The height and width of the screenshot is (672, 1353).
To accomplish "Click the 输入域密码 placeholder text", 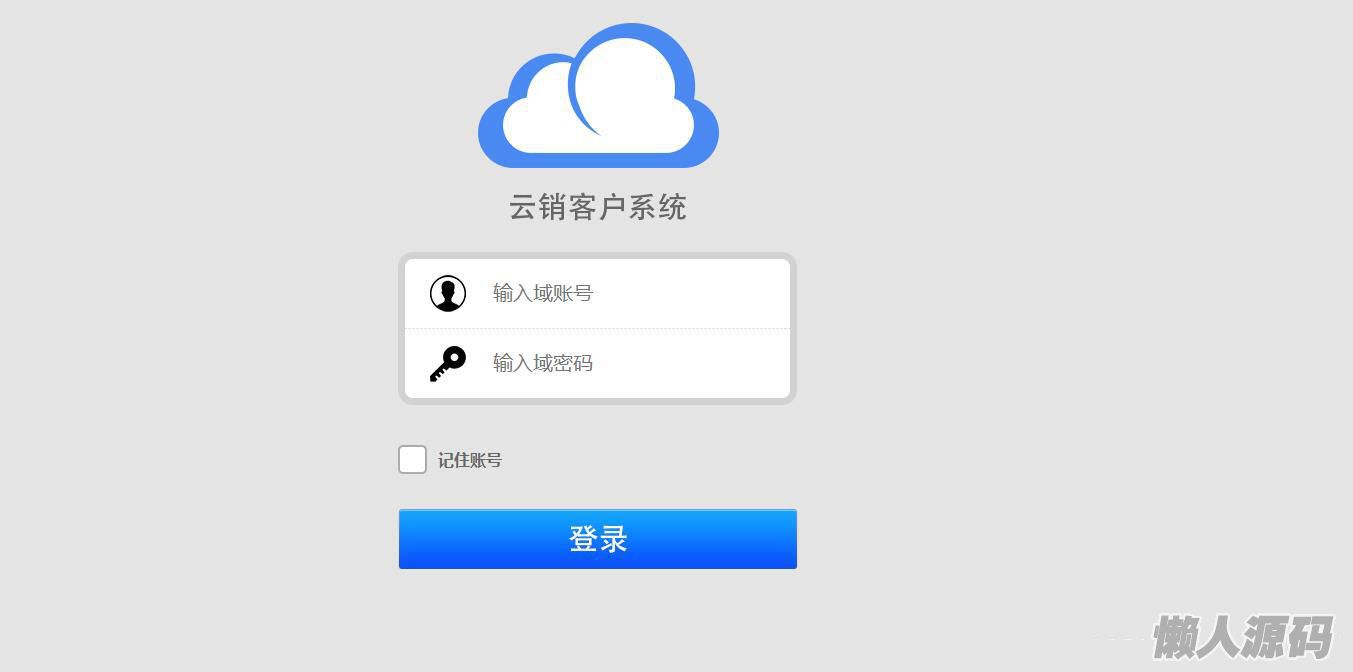I will click(543, 363).
